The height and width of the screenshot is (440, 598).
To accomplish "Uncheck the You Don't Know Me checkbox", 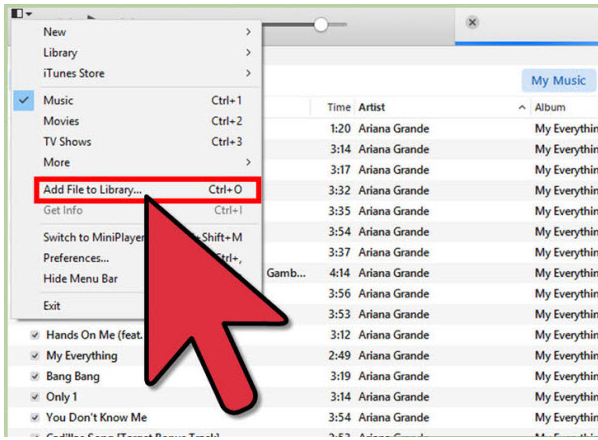I will point(35,418).
